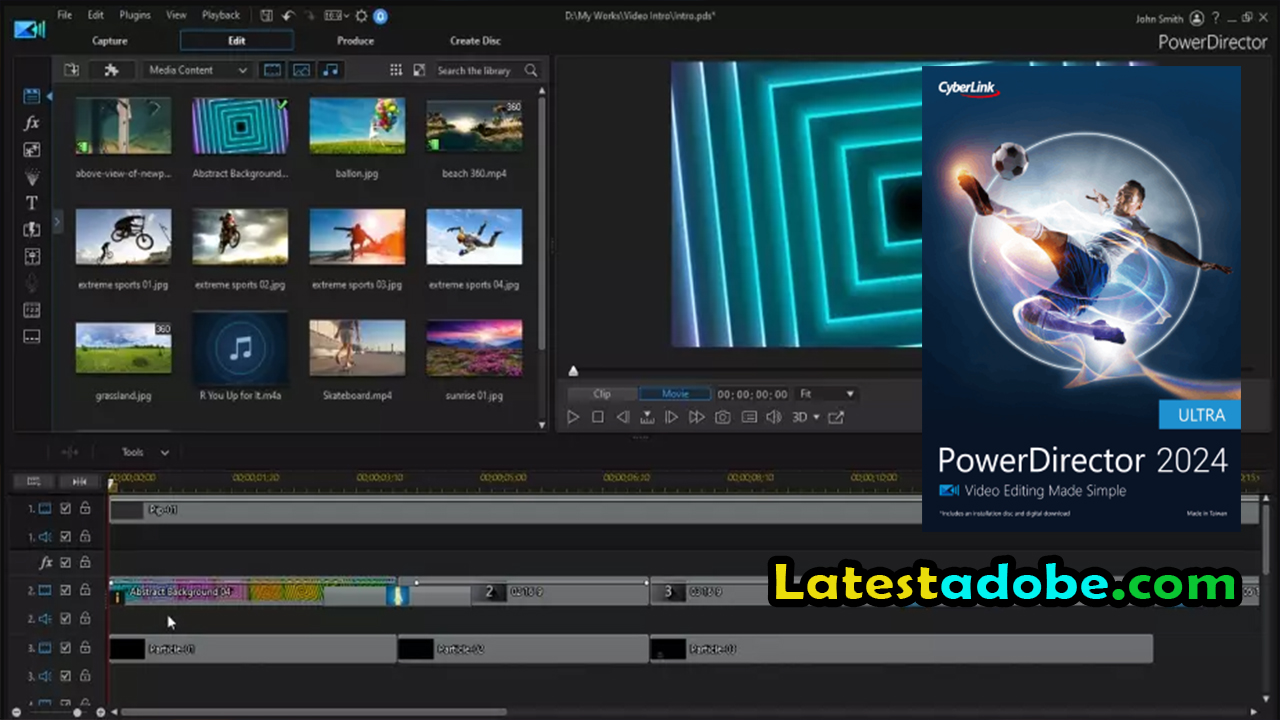Image resolution: width=1280 pixels, height=720 pixels.
Task: Disable the fx track checkbox
Action: [65, 563]
